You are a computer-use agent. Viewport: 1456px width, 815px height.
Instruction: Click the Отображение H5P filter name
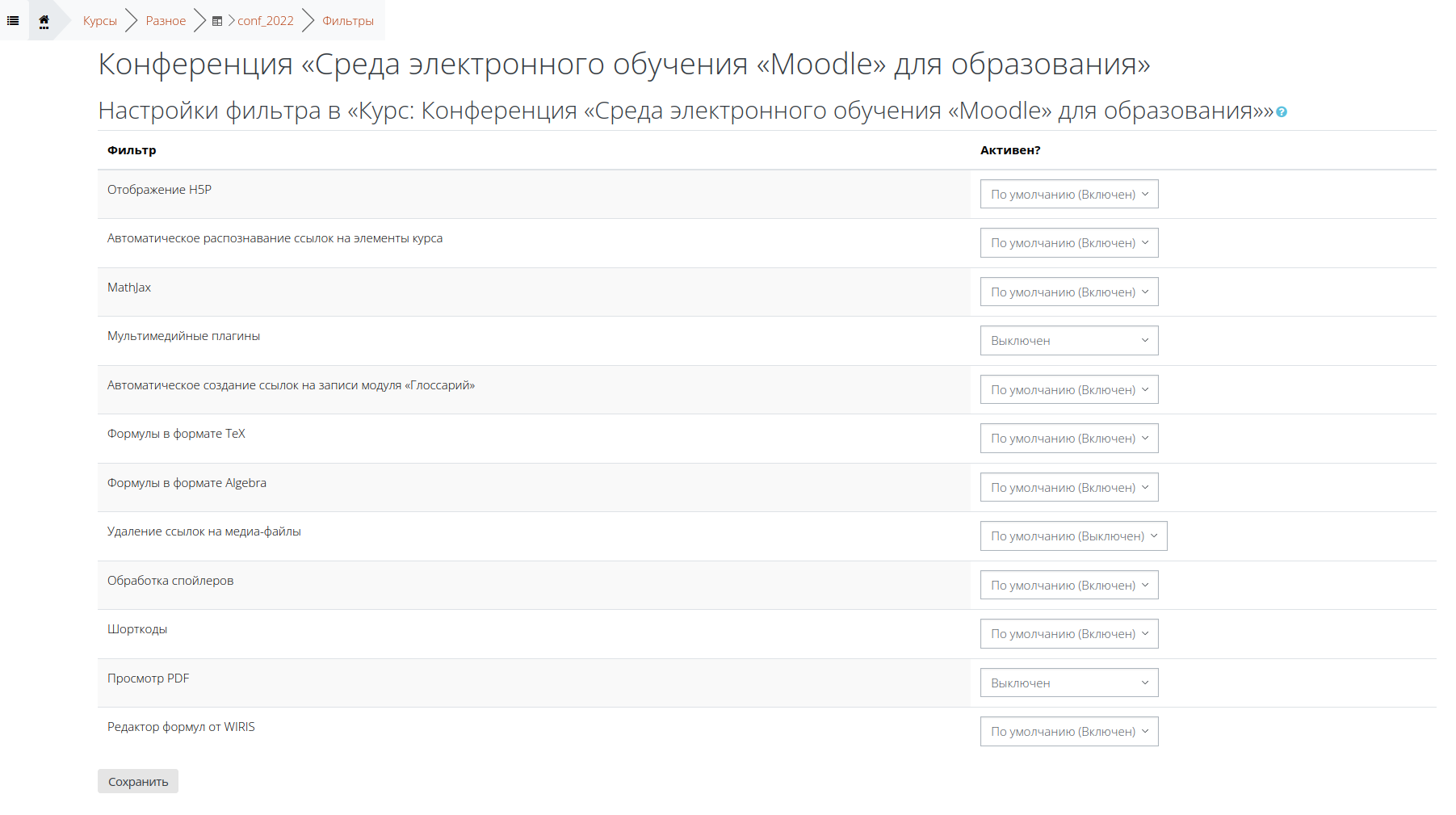[159, 190]
